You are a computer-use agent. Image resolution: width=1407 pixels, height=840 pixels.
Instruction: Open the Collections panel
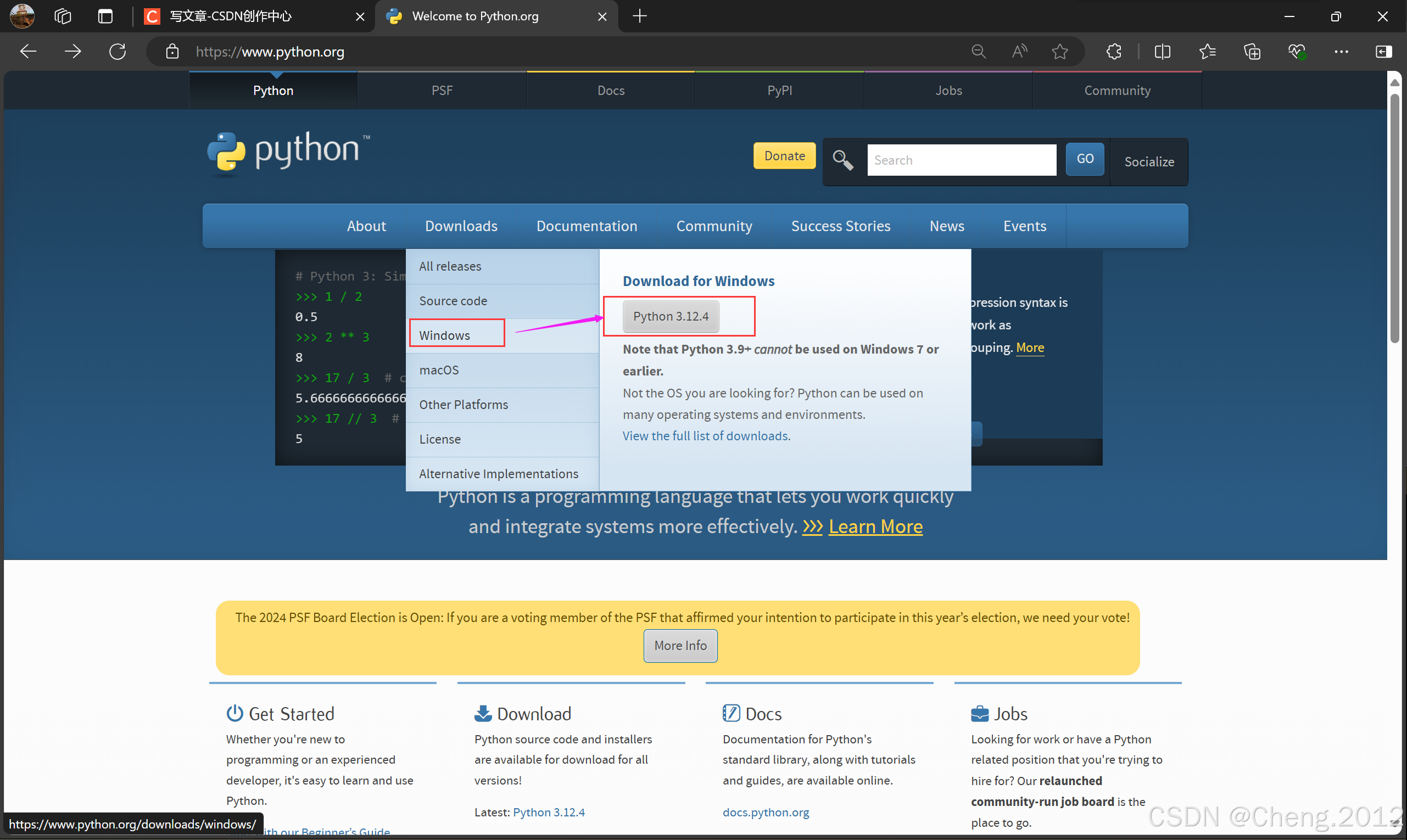pyautogui.click(x=1252, y=52)
